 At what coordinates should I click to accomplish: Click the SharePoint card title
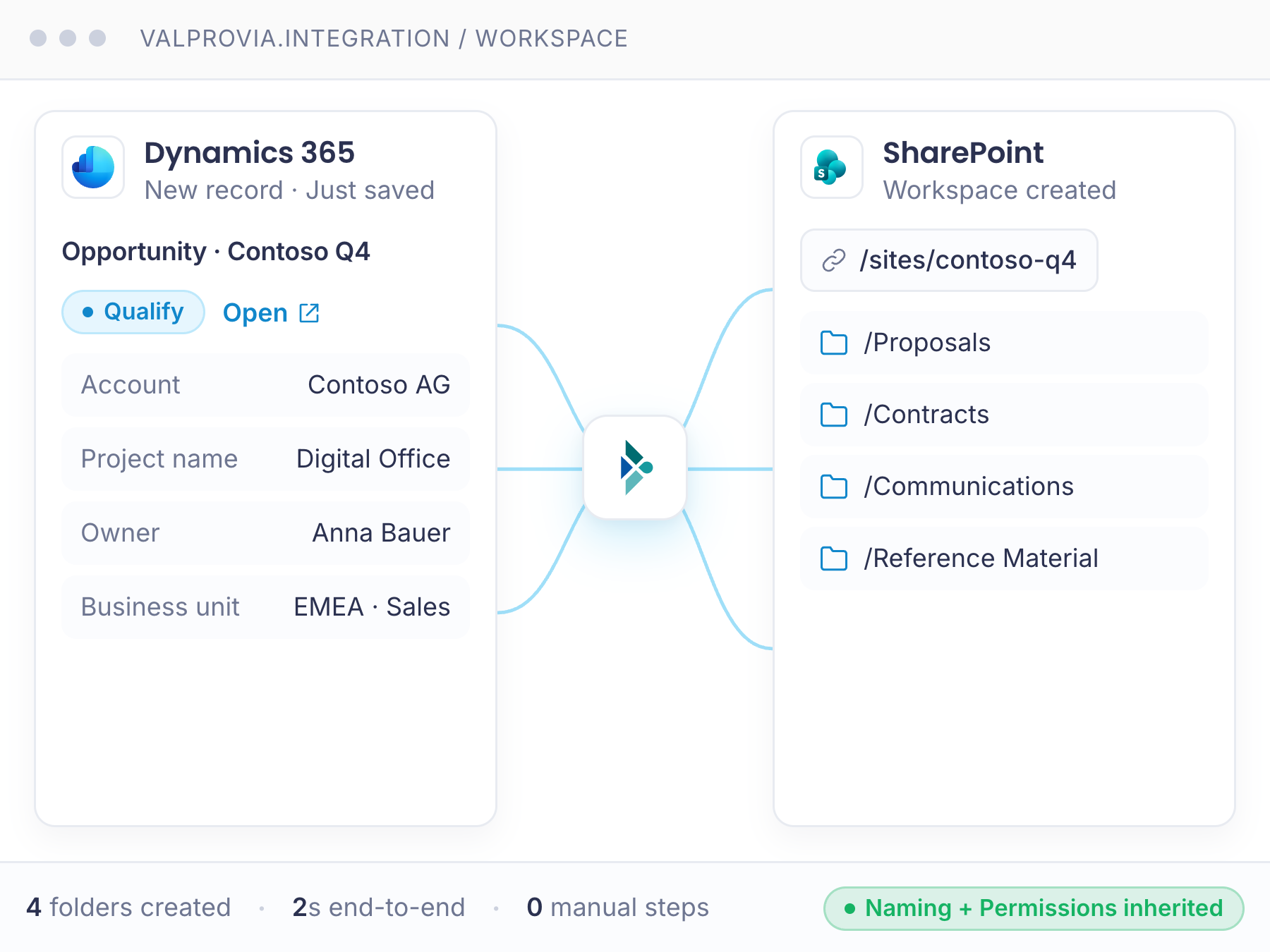pyautogui.click(x=963, y=152)
